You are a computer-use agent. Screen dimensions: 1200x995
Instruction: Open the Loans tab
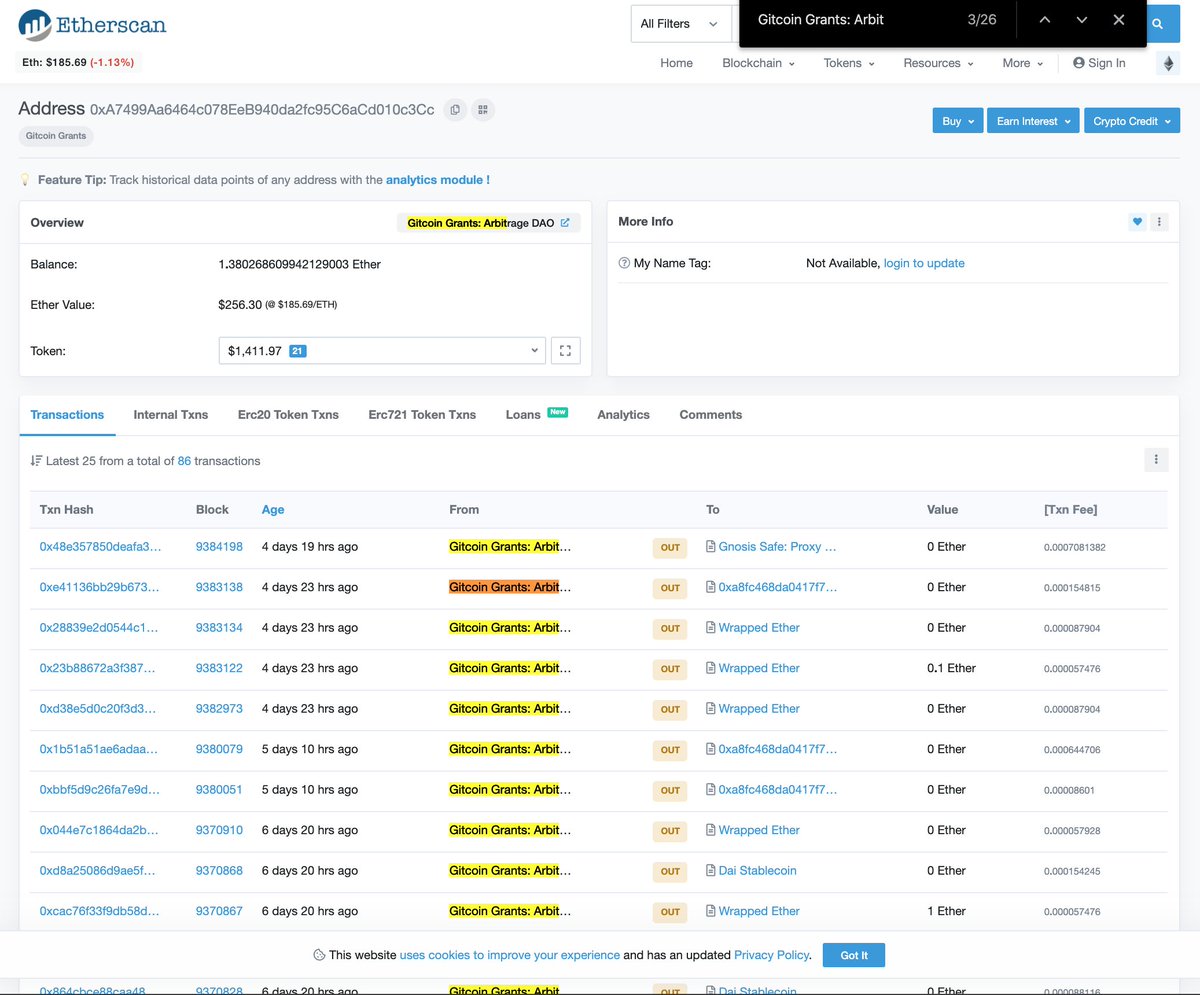click(x=536, y=414)
